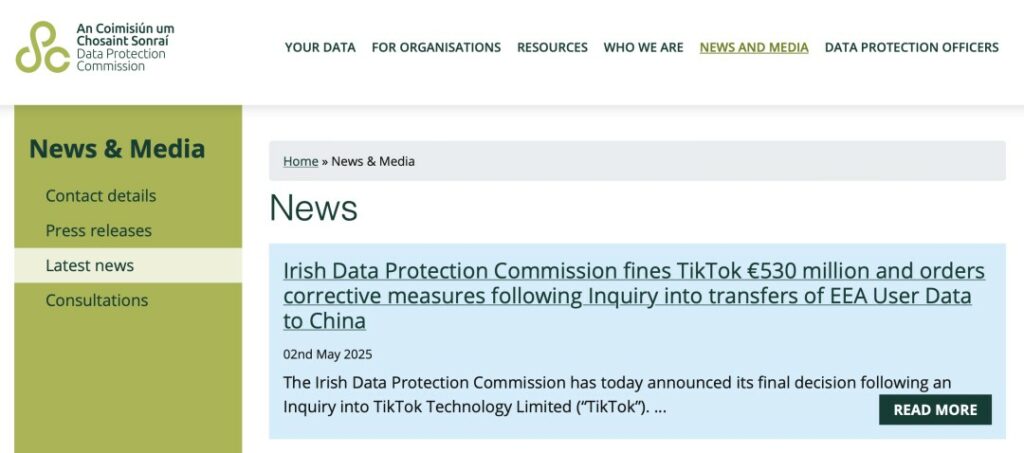Open Contact details in the sidebar
Viewport: 1024px width, 453px height.
coord(101,196)
